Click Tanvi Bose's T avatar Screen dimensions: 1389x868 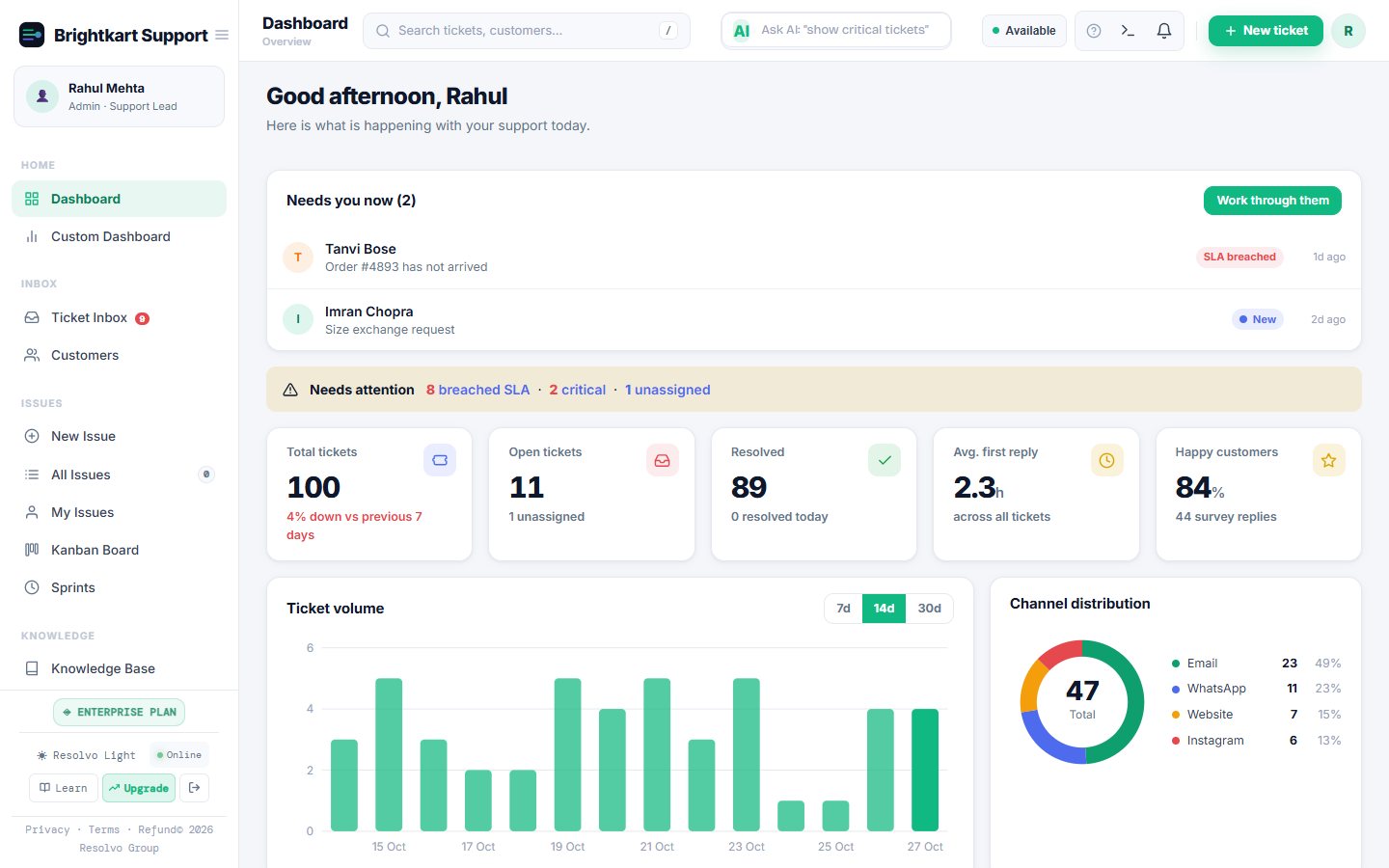pyautogui.click(x=298, y=258)
